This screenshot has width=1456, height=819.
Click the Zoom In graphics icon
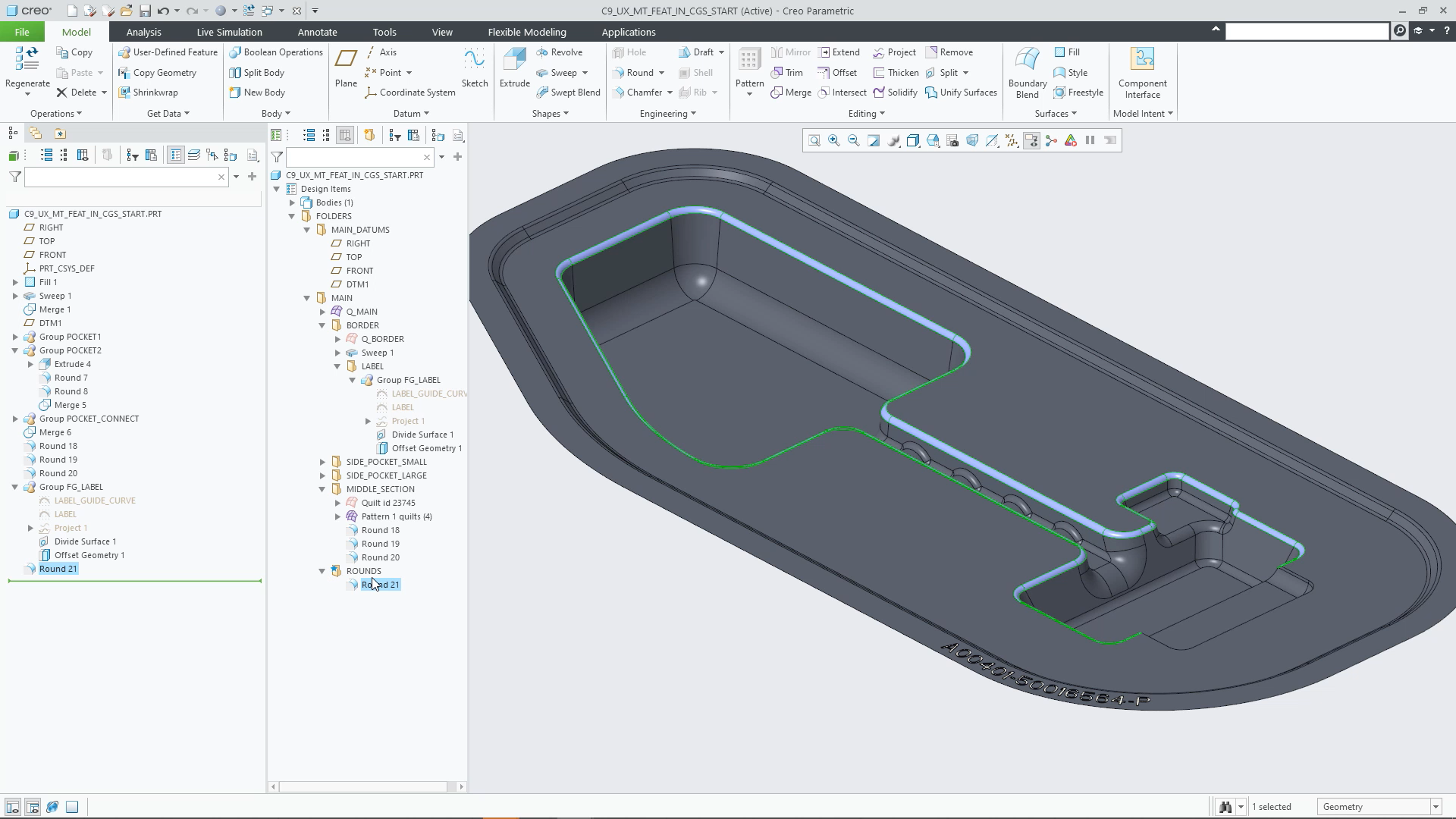pos(833,140)
